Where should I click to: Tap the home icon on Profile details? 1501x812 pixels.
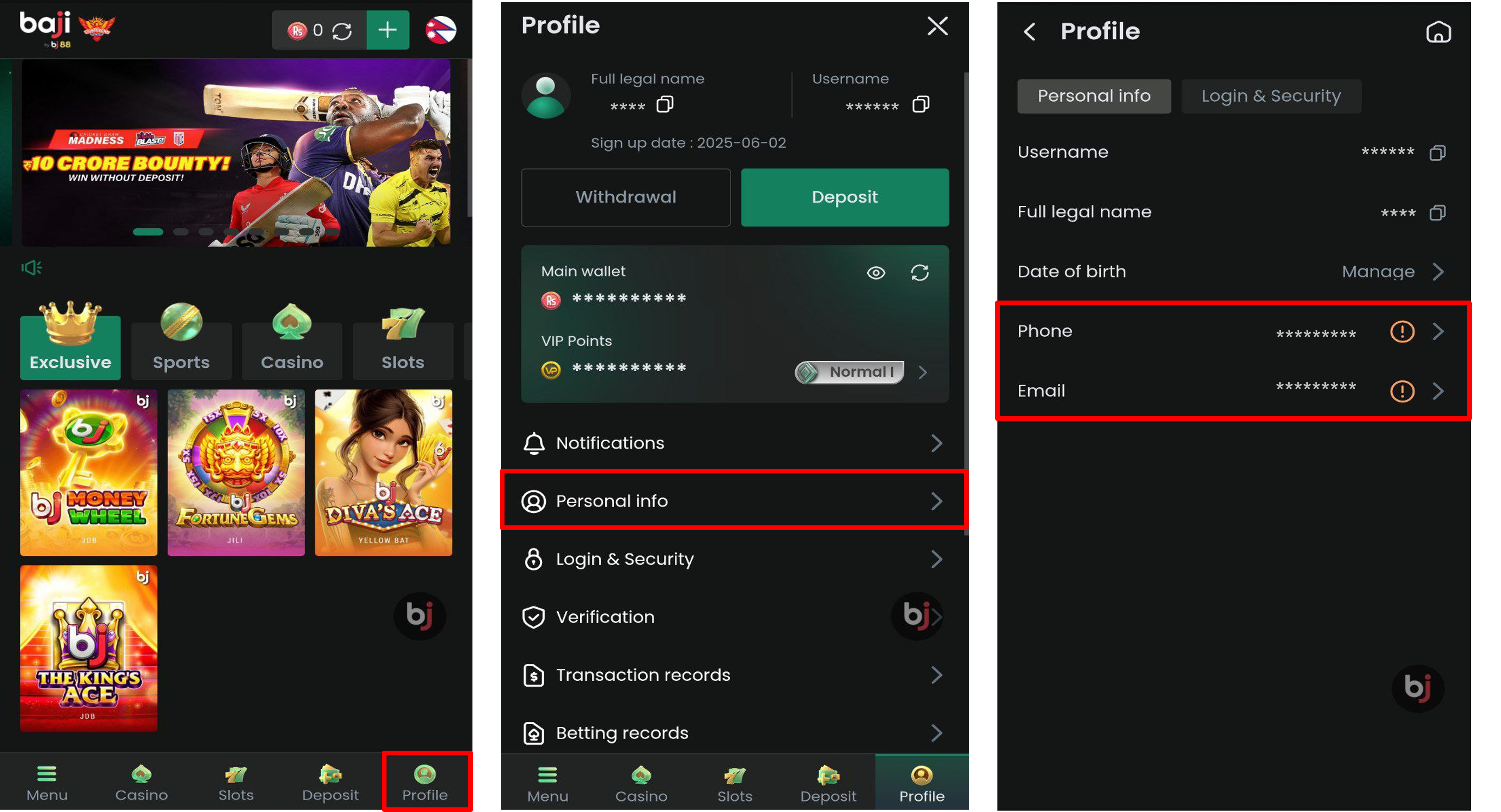(x=1438, y=32)
